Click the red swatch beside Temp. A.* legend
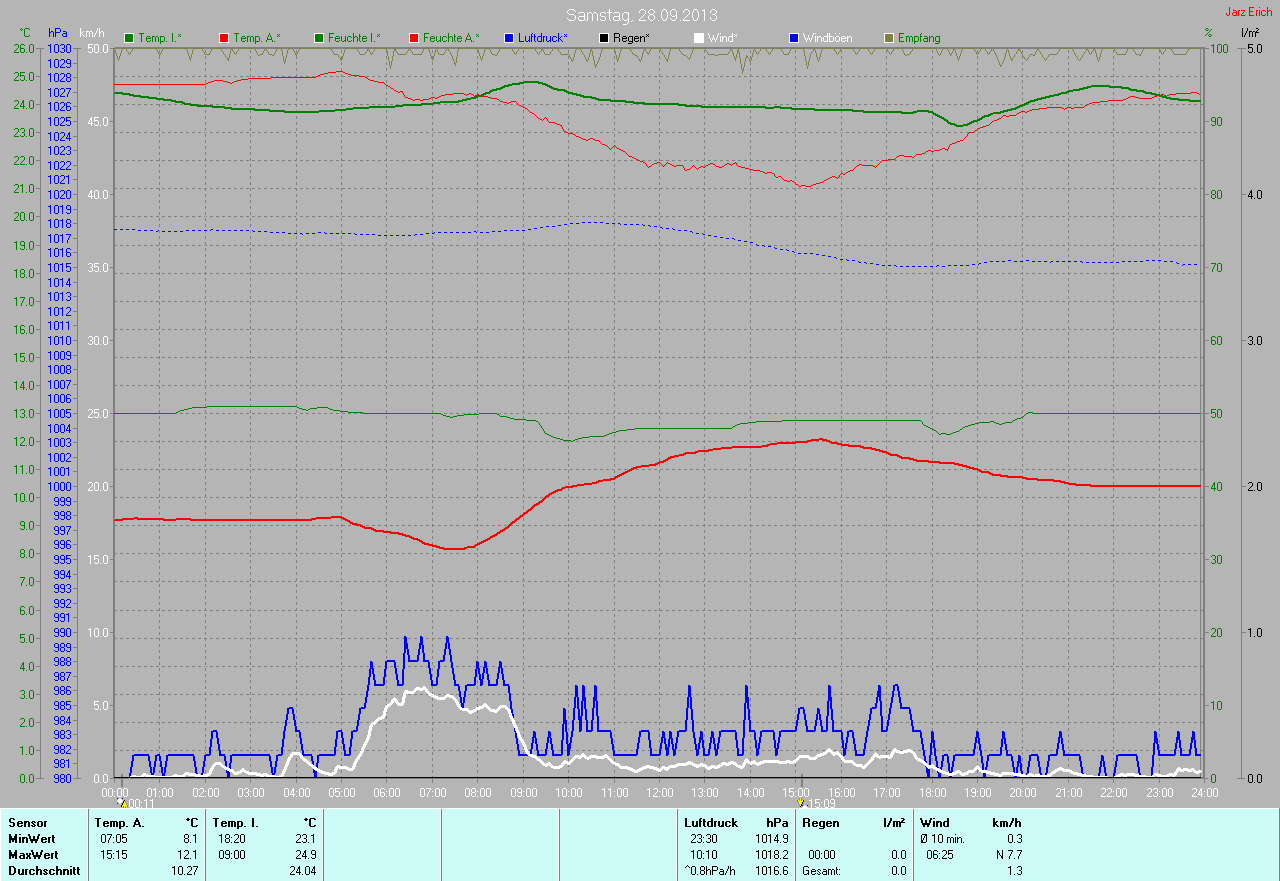Image resolution: width=1280 pixels, height=881 pixels. [x=223, y=38]
